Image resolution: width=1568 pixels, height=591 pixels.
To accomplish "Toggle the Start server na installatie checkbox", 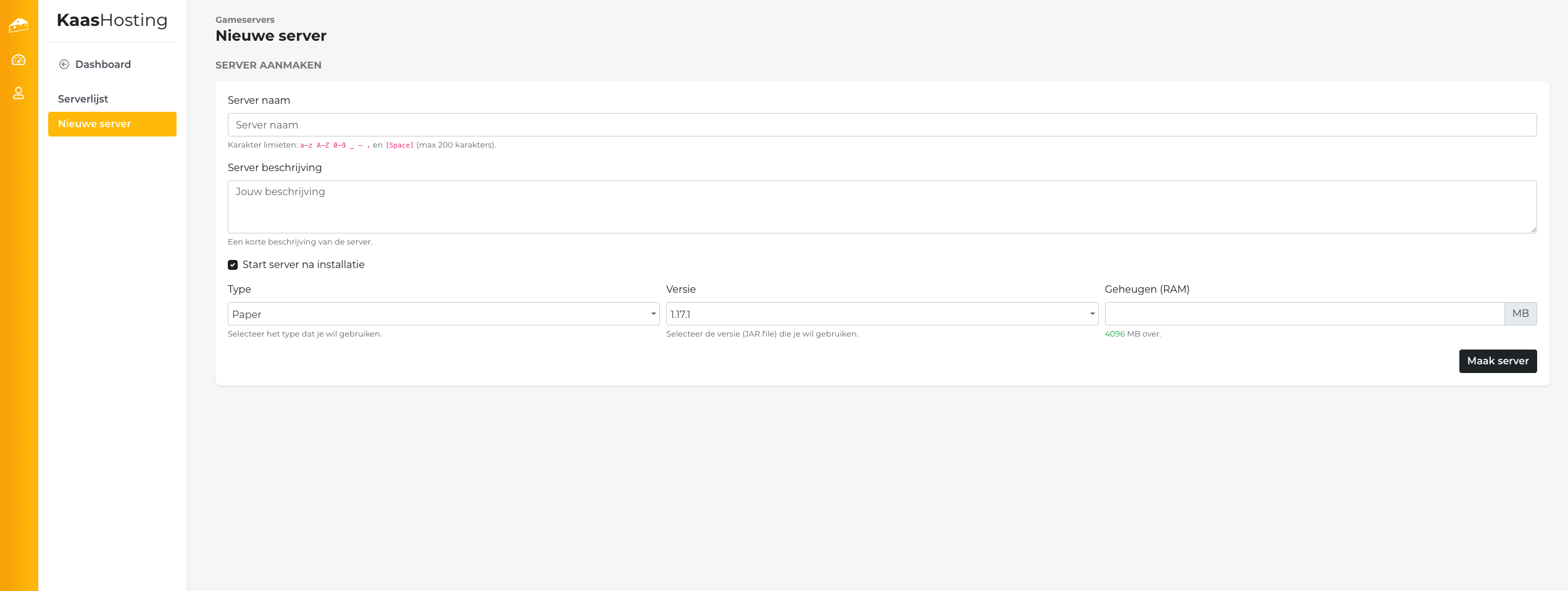I will point(233,265).
